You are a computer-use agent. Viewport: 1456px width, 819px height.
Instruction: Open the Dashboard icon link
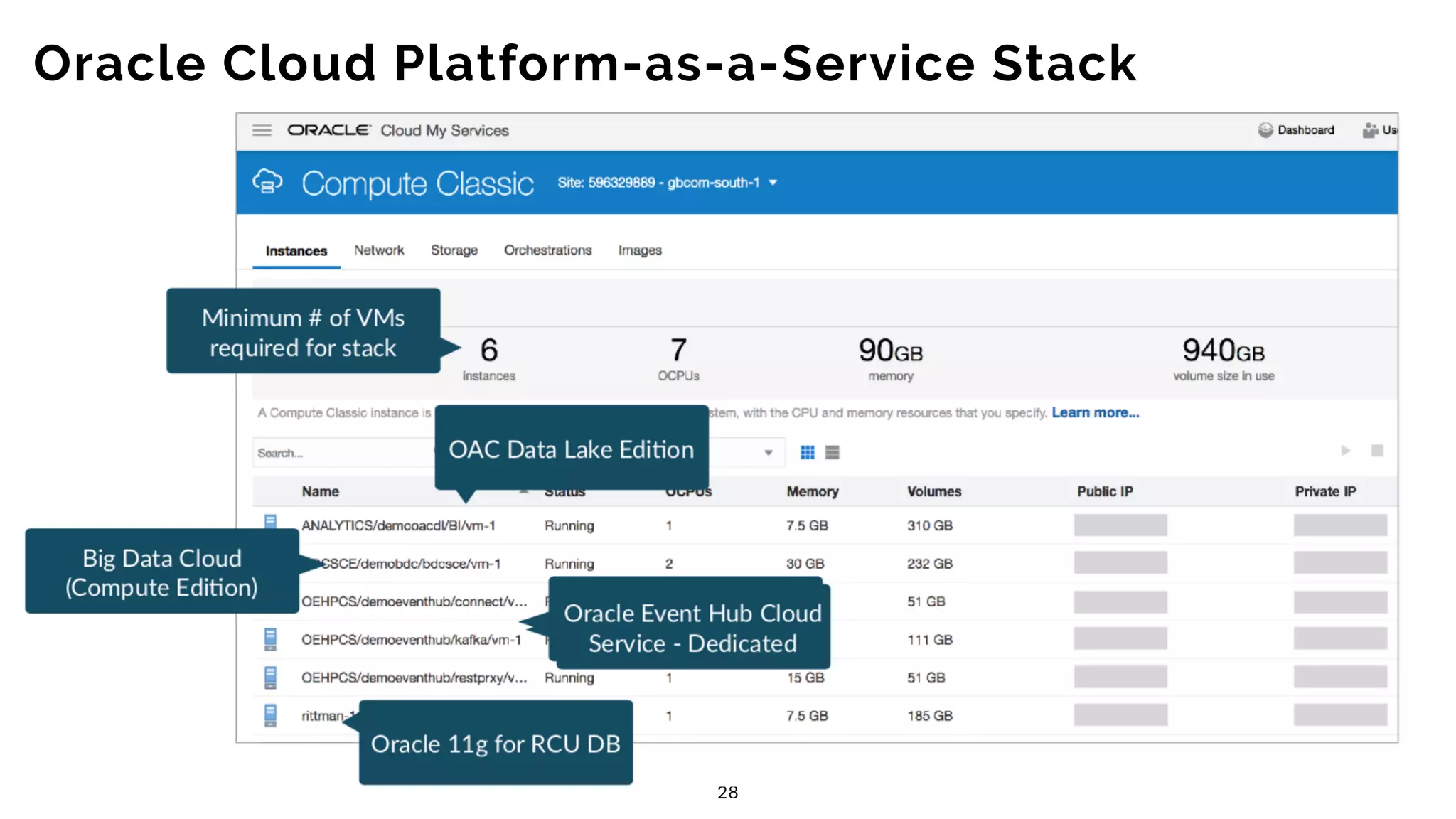[1265, 130]
